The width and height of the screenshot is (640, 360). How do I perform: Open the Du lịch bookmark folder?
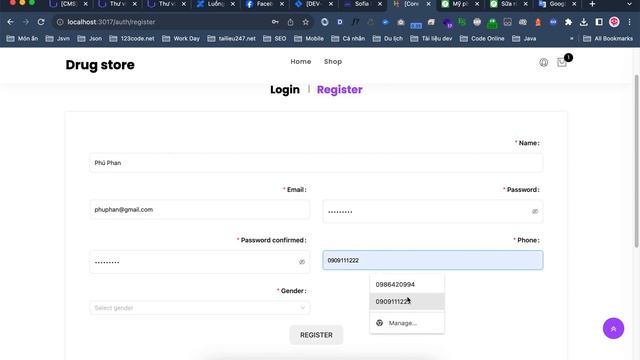[x=388, y=38]
